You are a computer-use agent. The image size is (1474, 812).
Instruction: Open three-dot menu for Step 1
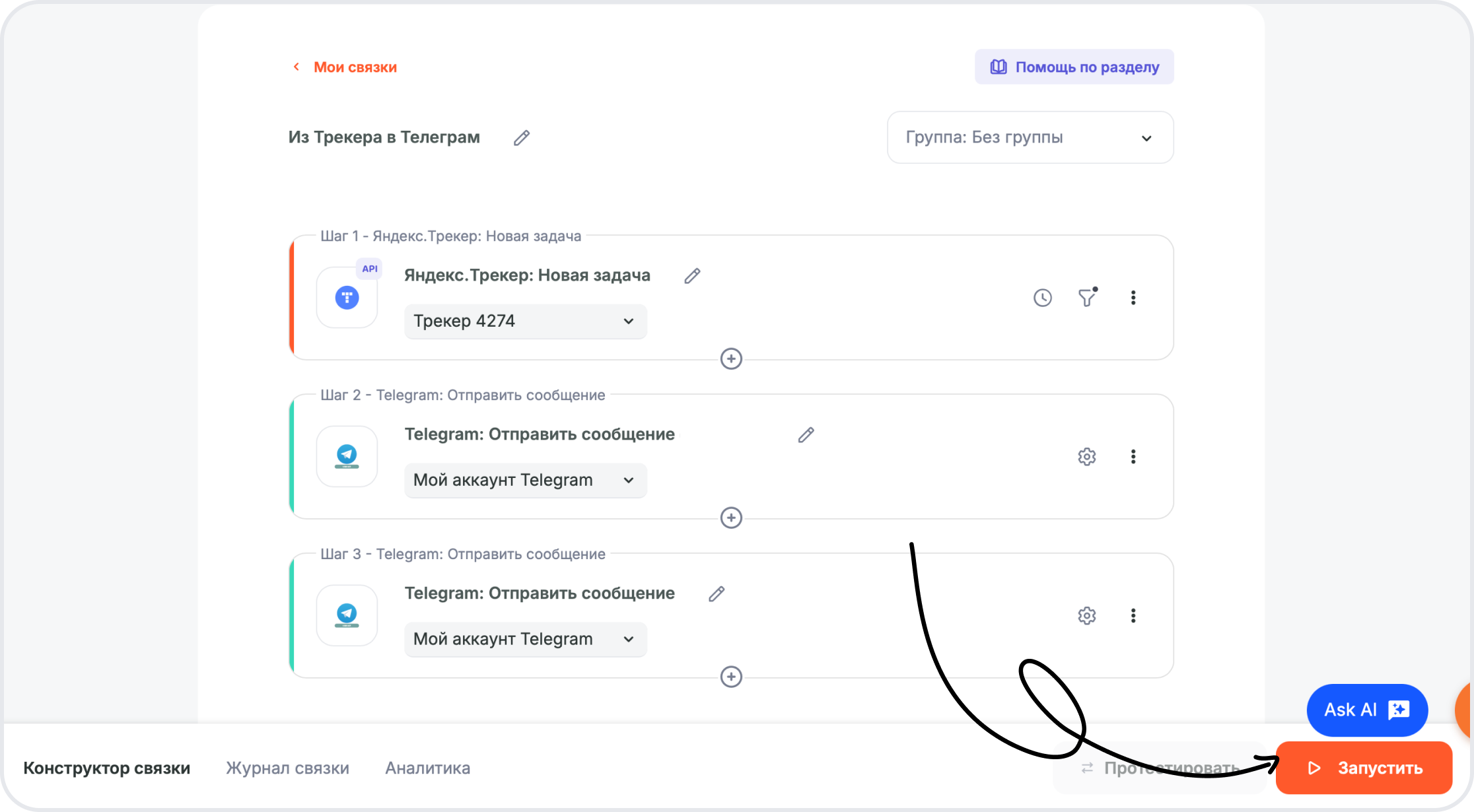tap(1133, 298)
